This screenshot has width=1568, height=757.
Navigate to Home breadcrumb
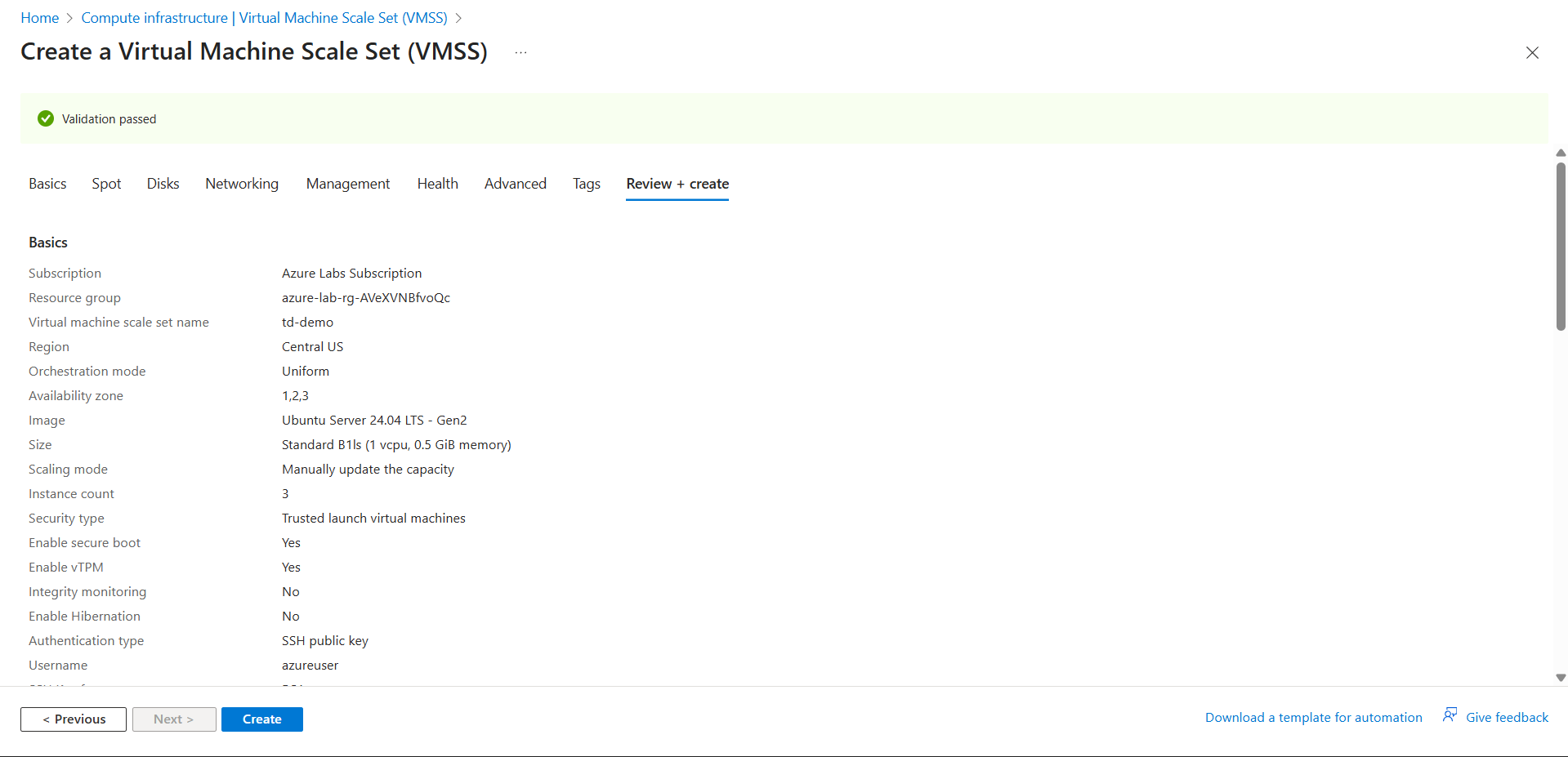pos(39,18)
